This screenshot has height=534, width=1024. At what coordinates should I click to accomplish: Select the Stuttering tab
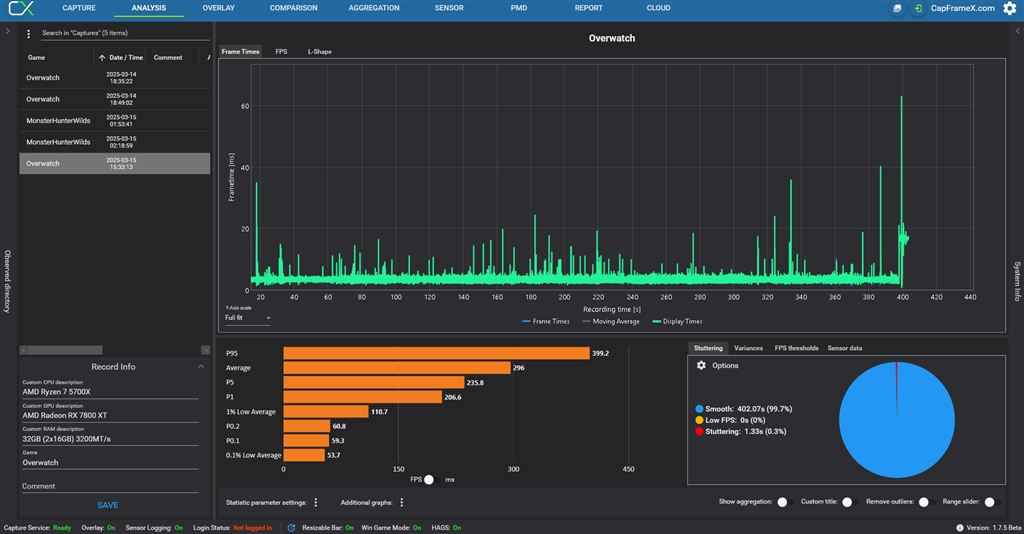(708, 348)
